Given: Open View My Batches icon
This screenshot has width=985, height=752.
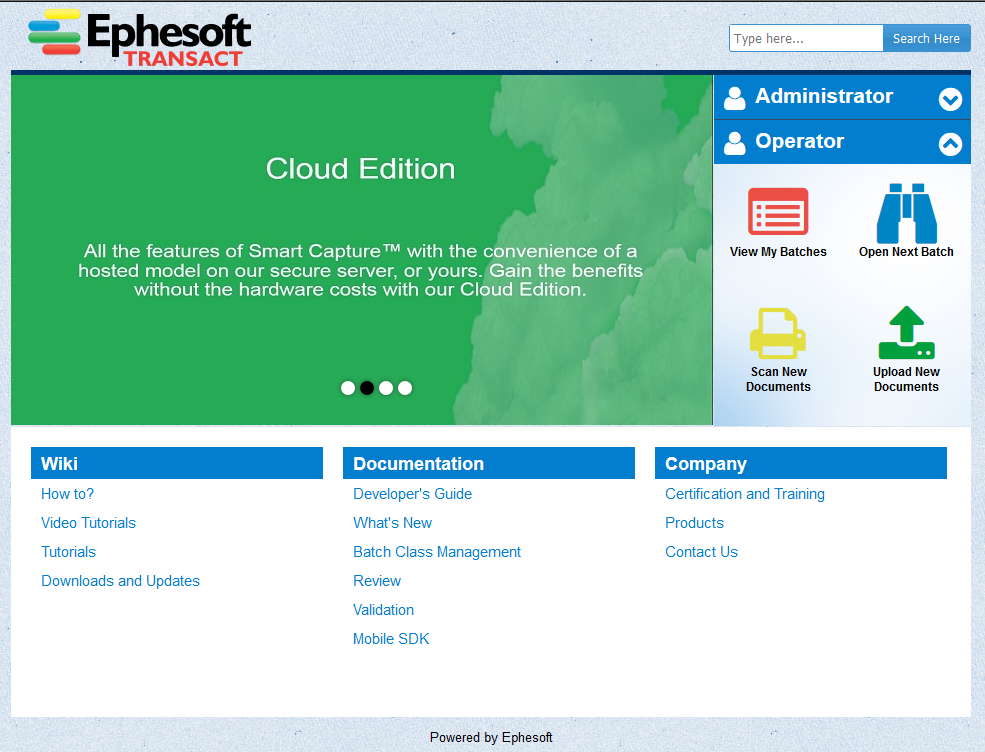Looking at the screenshot, I should tap(778, 212).
